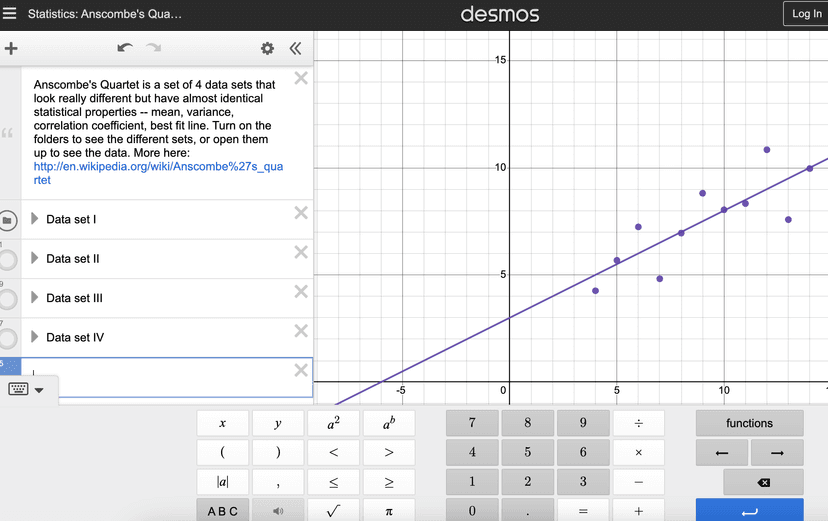This screenshot has height=521, width=828.
Task: Insert the division operator
Action: (638, 423)
